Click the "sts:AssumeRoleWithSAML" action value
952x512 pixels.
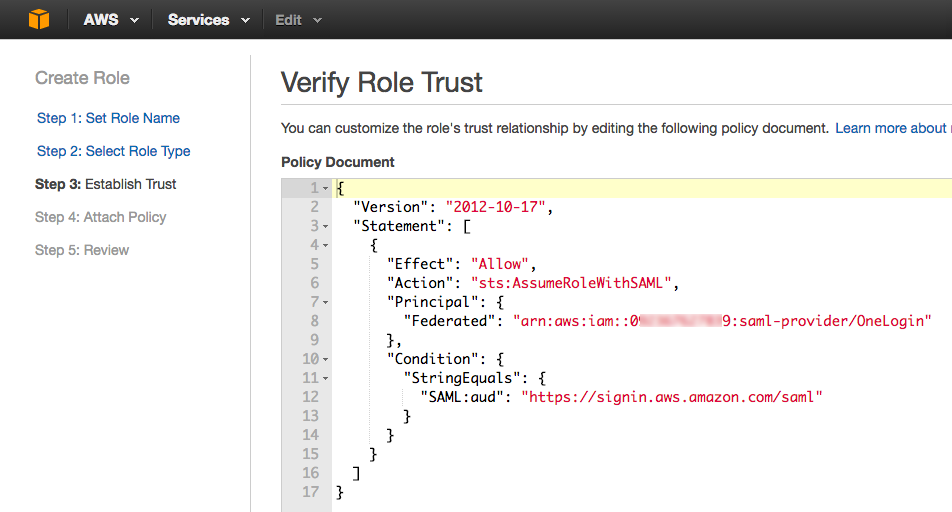tap(571, 283)
